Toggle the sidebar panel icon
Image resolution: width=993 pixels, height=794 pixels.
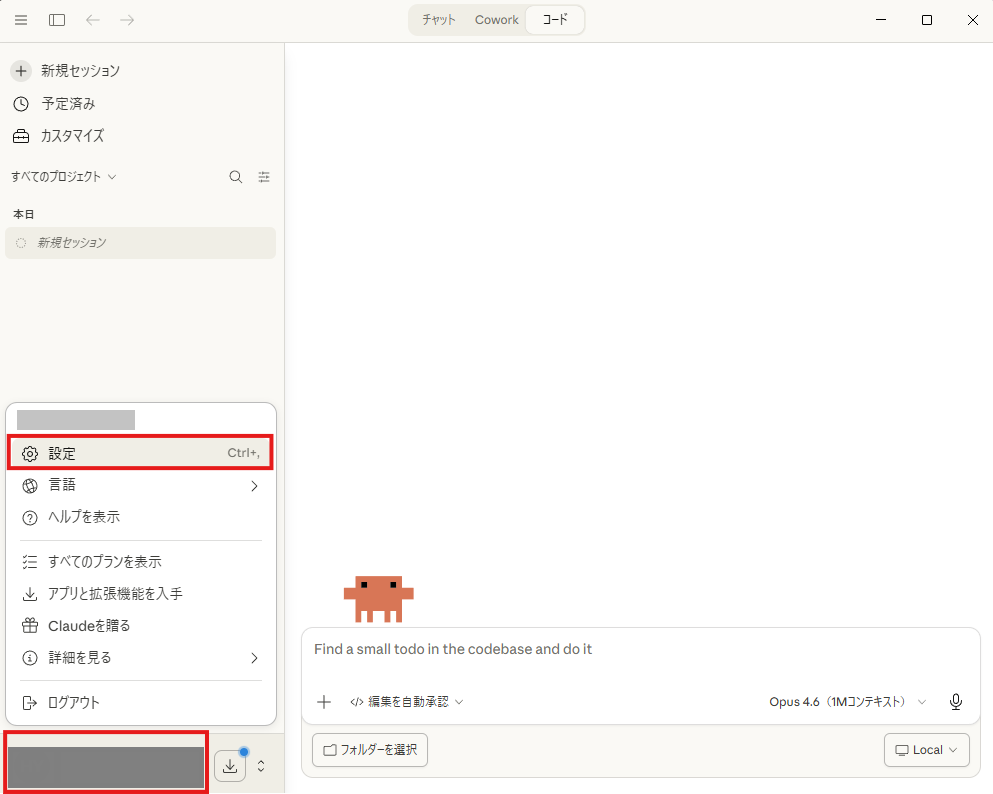[57, 20]
